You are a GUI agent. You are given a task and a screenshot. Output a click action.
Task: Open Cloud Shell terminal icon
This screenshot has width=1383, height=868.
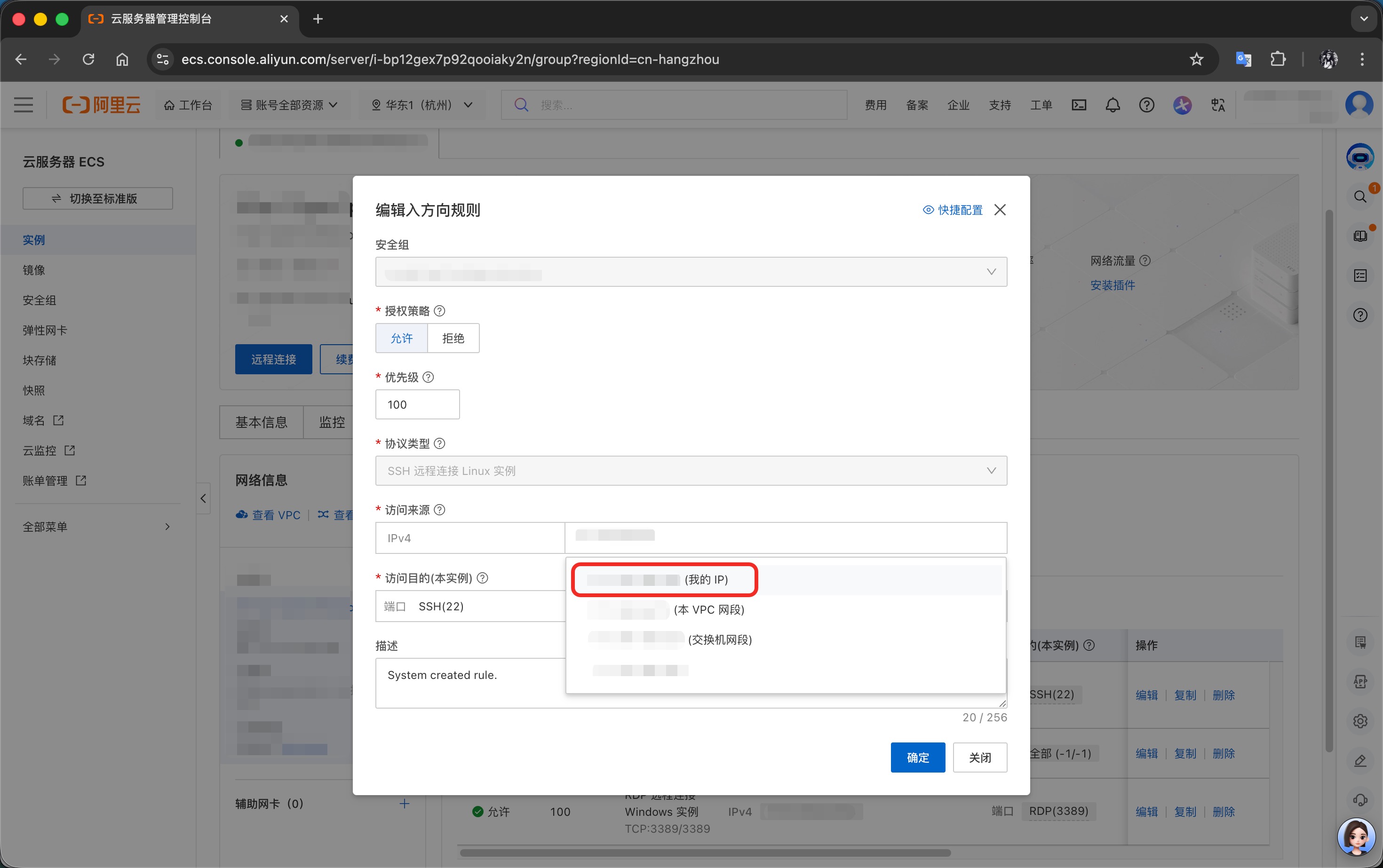[x=1079, y=105]
